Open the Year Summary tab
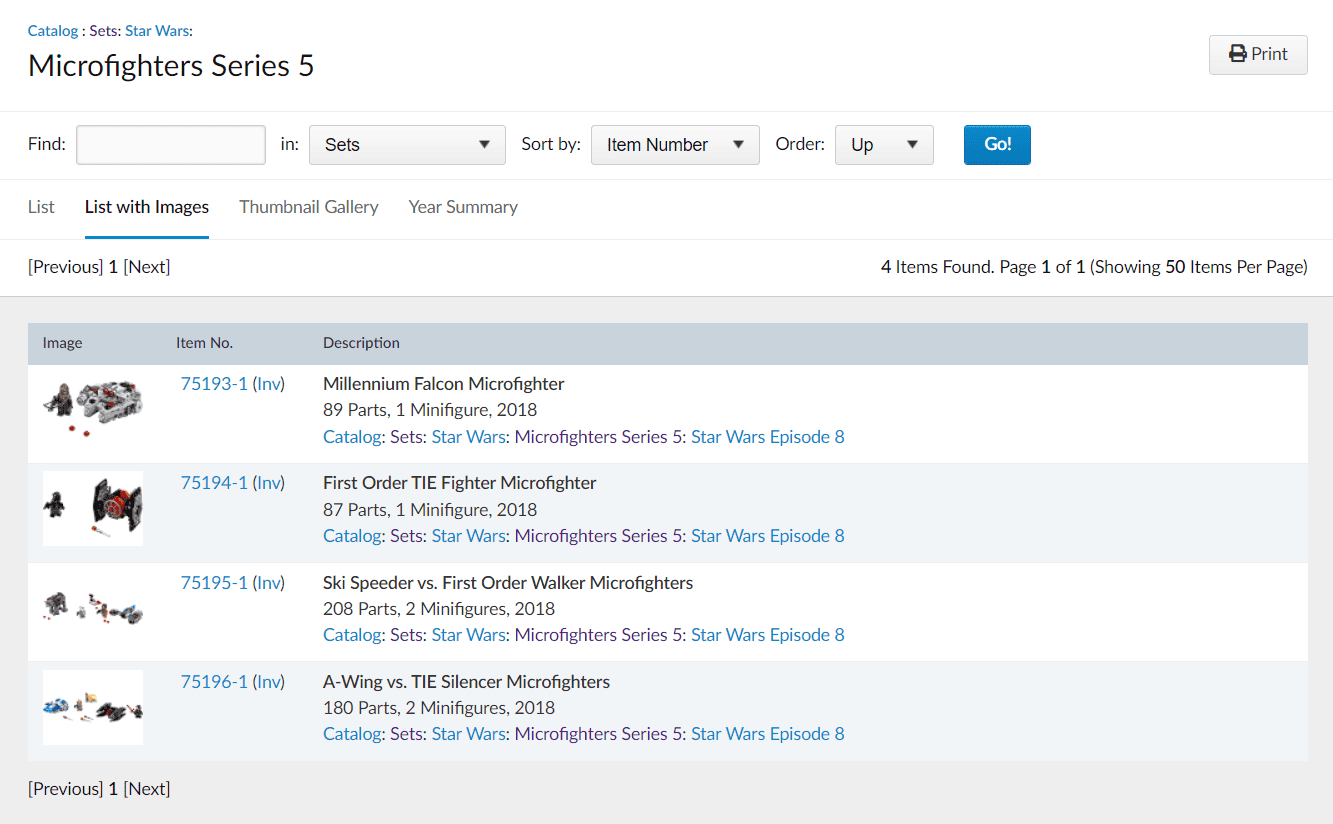The height and width of the screenshot is (824, 1333). [463, 207]
